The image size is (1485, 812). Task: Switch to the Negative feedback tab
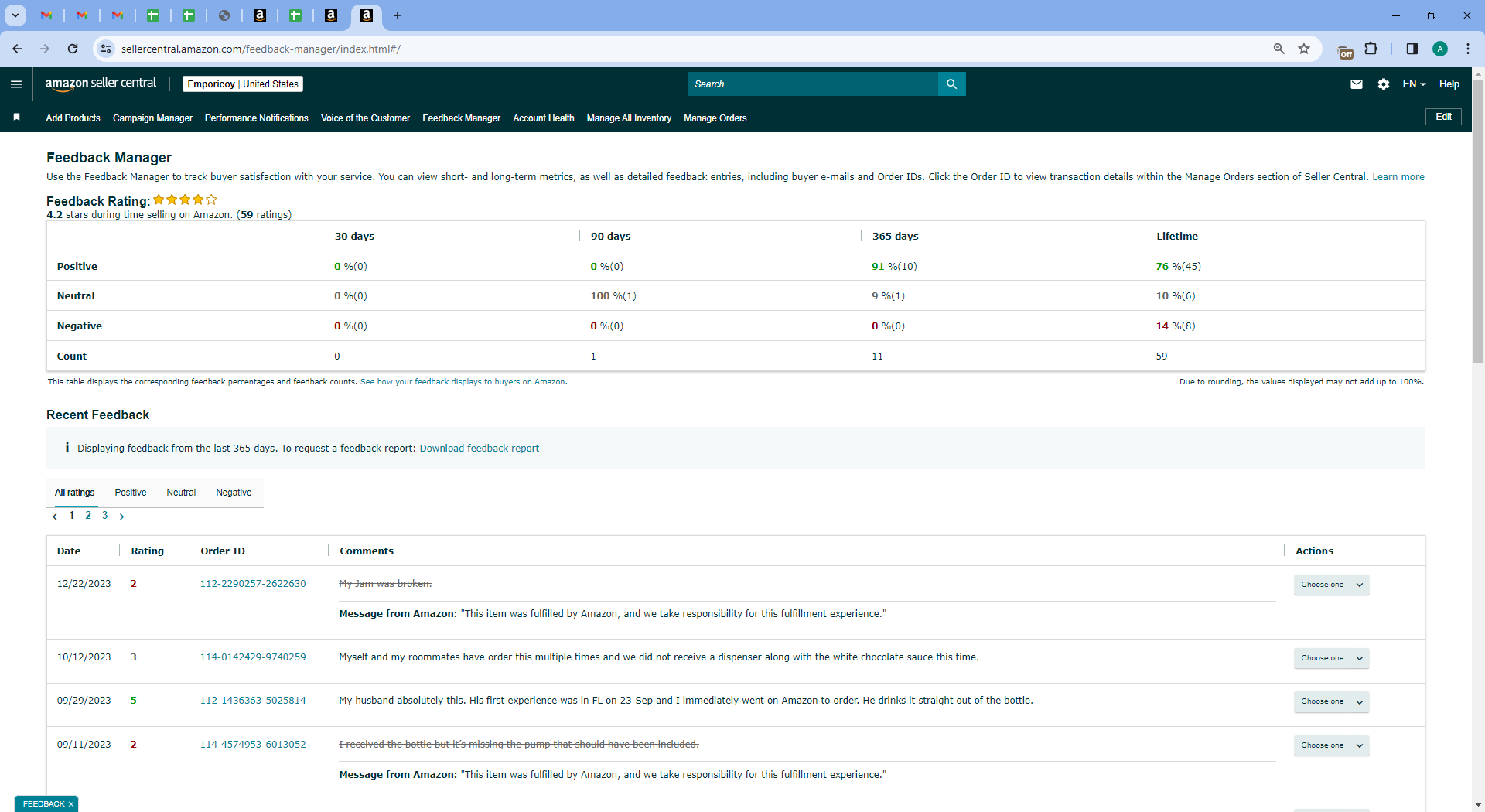click(234, 493)
